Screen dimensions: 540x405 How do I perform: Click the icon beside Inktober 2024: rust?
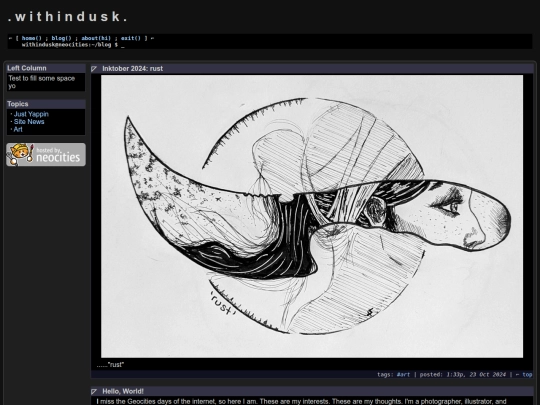coord(94,69)
